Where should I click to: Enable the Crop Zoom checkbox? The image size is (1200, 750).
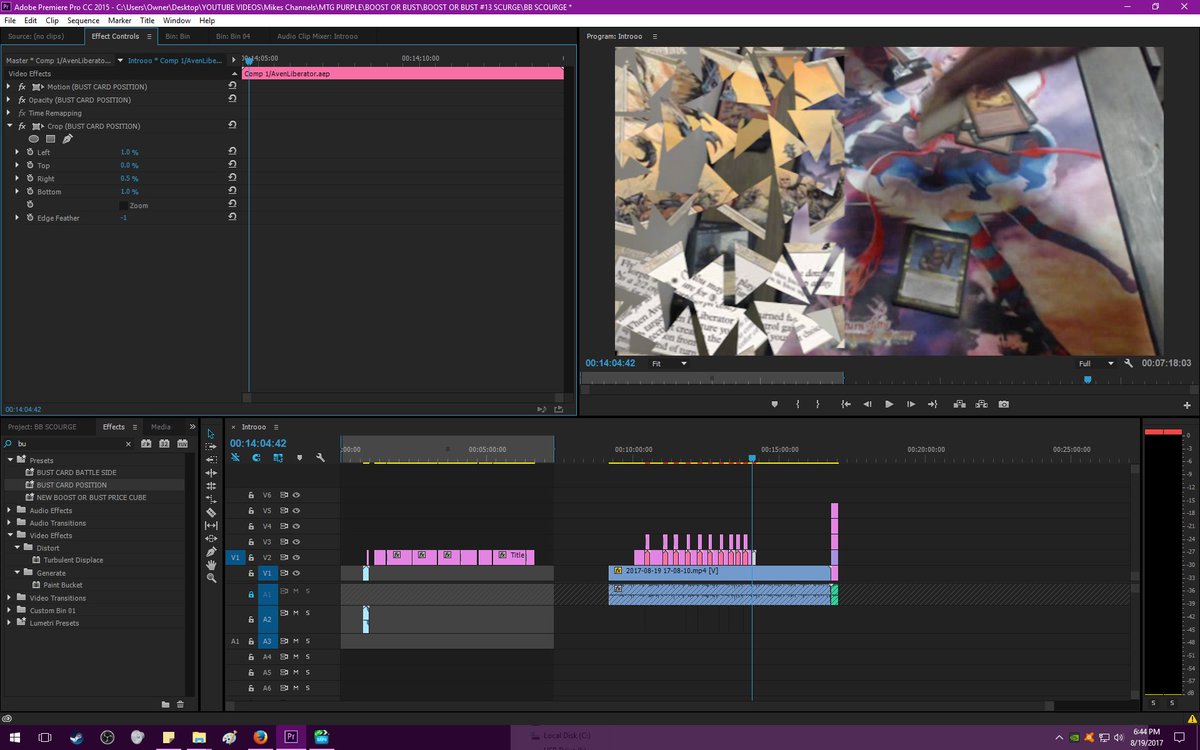click(123, 205)
